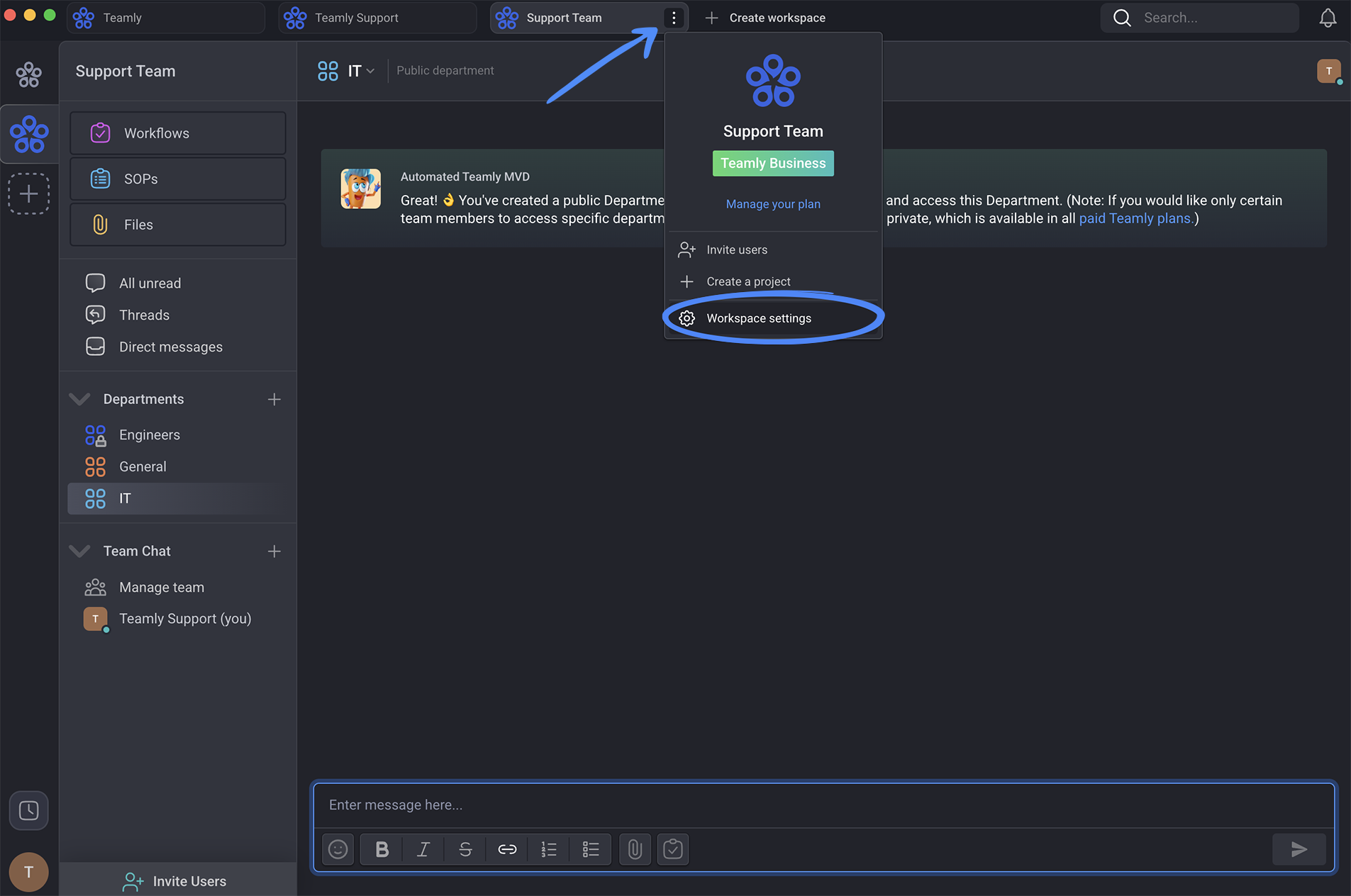Viewport: 1351px width, 896px height.
Task: Click the Automated Teamly MVD avatar
Action: [x=361, y=189]
